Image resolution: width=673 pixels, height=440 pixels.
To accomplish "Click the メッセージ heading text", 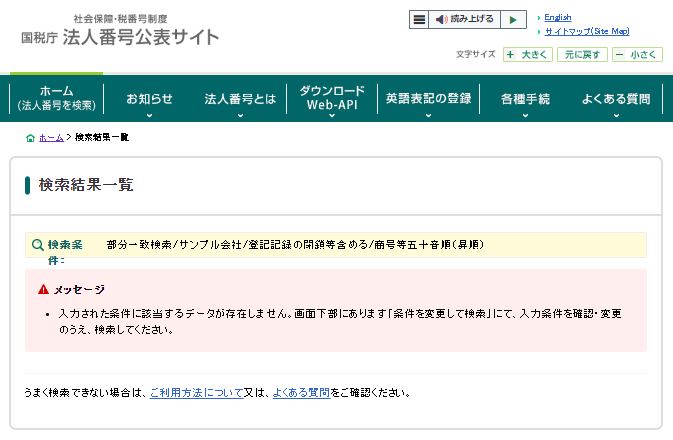I will click(x=79, y=290).
